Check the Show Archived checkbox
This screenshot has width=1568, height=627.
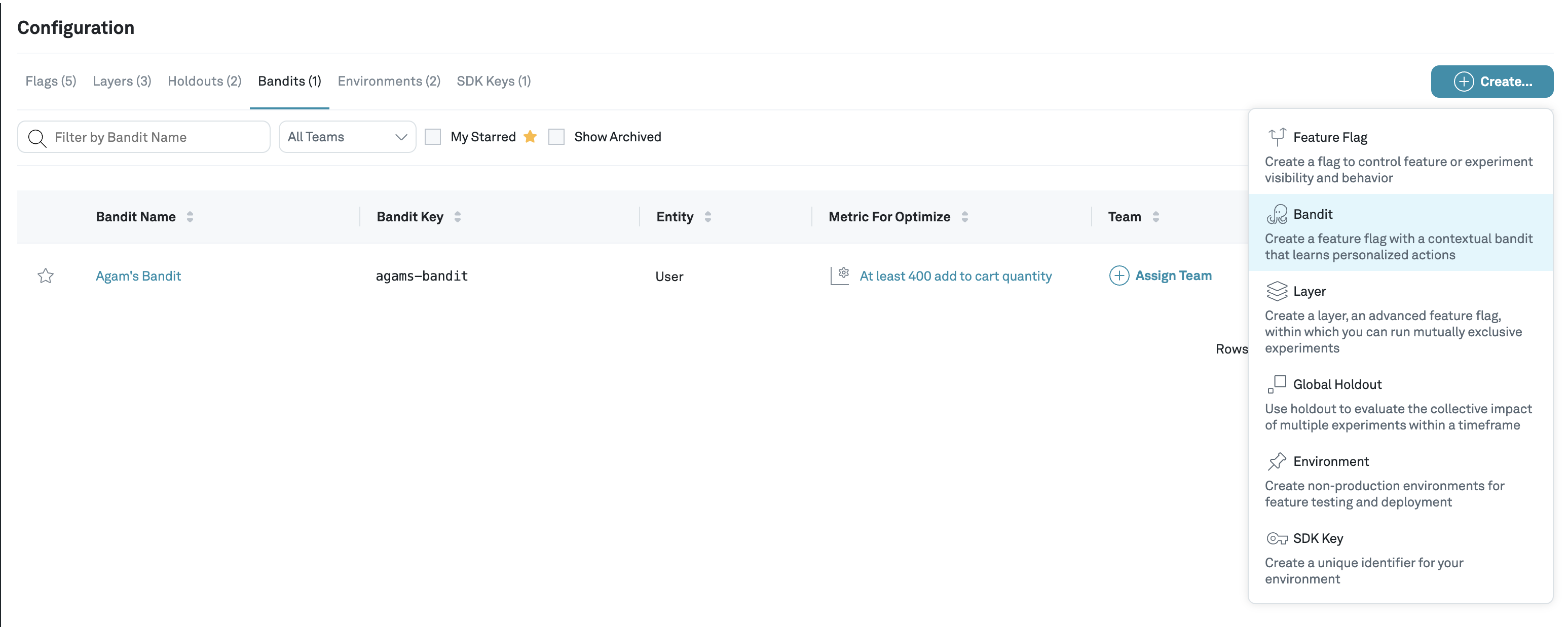pos(556,137)
